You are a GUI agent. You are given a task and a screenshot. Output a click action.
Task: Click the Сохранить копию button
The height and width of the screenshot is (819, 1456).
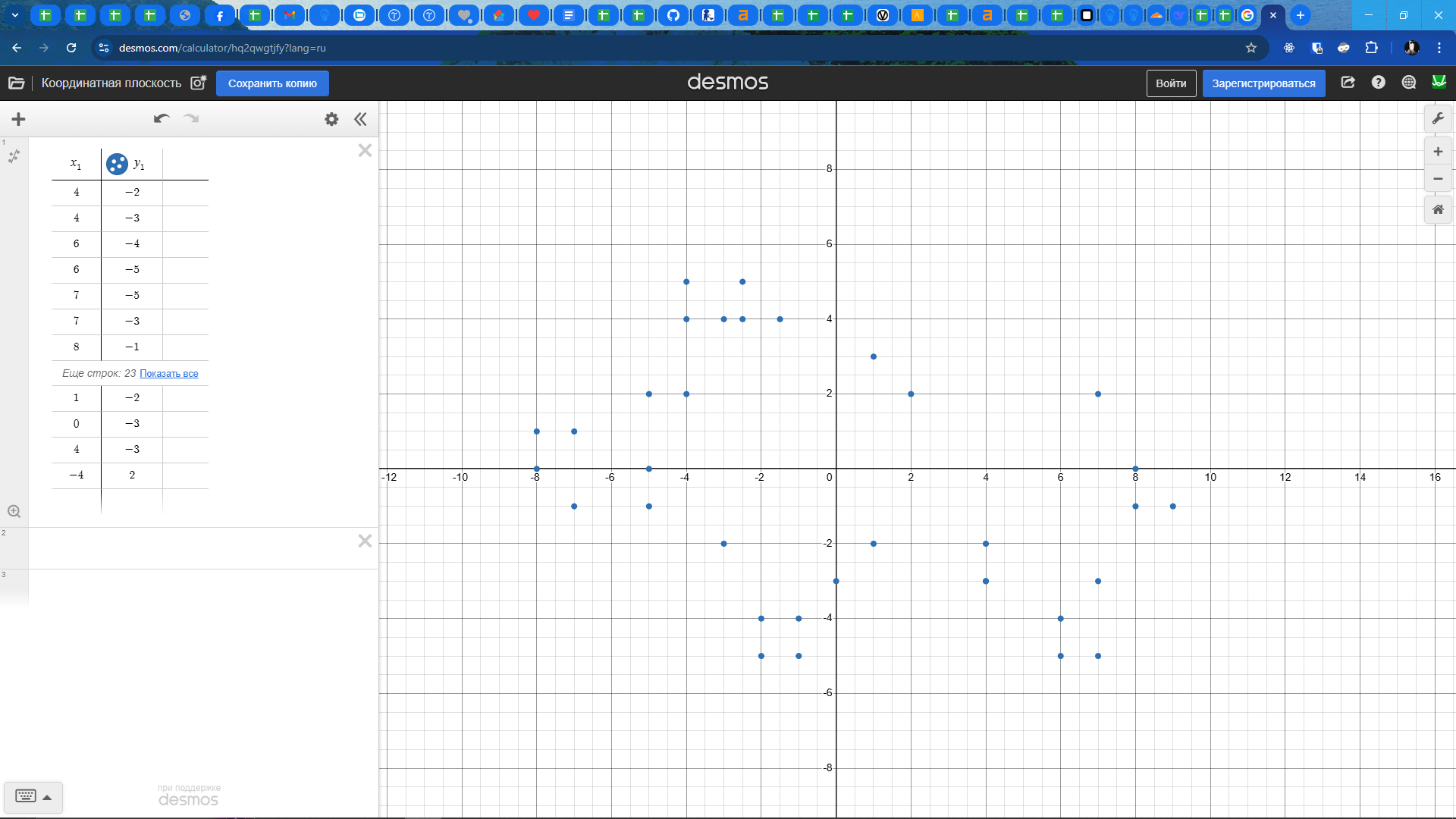tap(272, 83)
